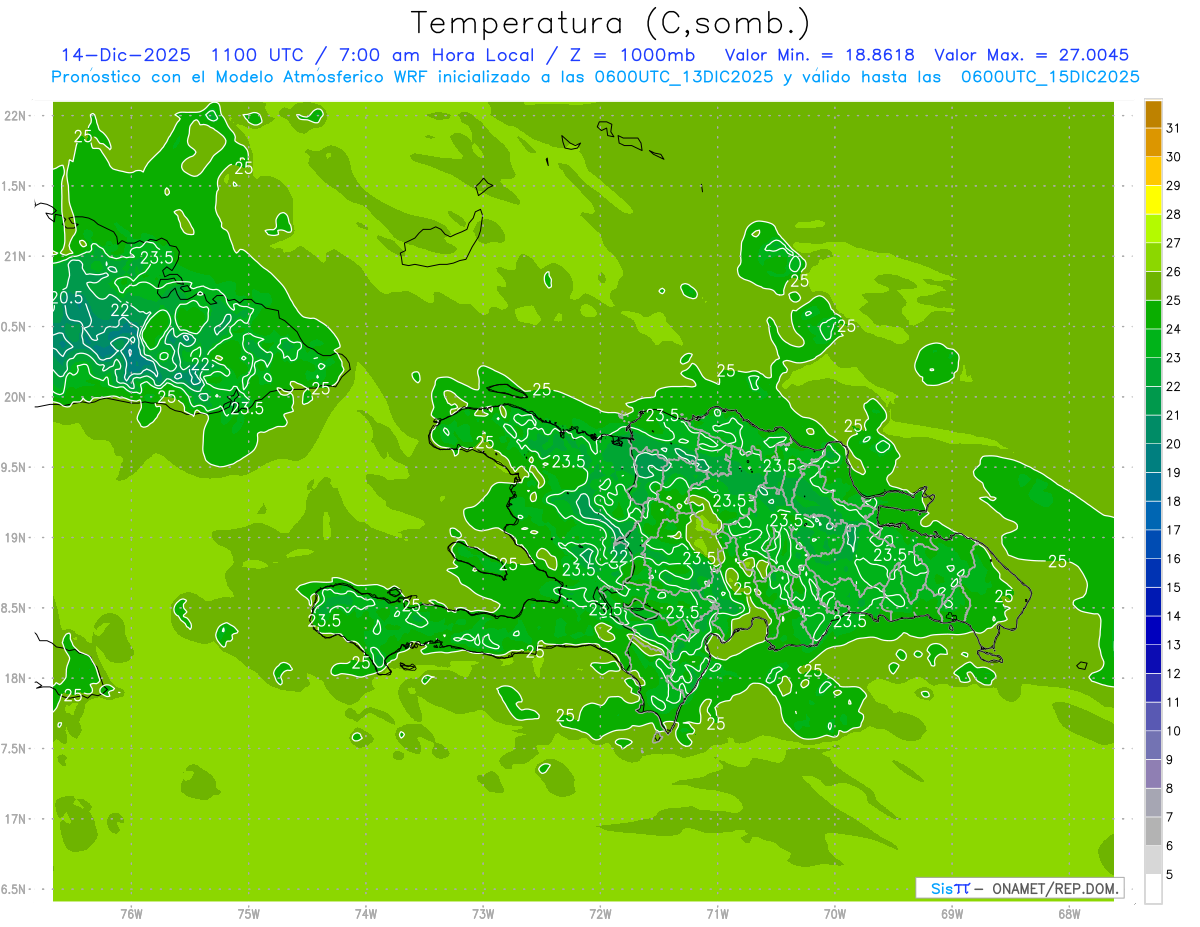Viewport: 1200px width, 927px height.
Task: Click the green legend swatch between 23 and 24
Action: [1153, 343]
